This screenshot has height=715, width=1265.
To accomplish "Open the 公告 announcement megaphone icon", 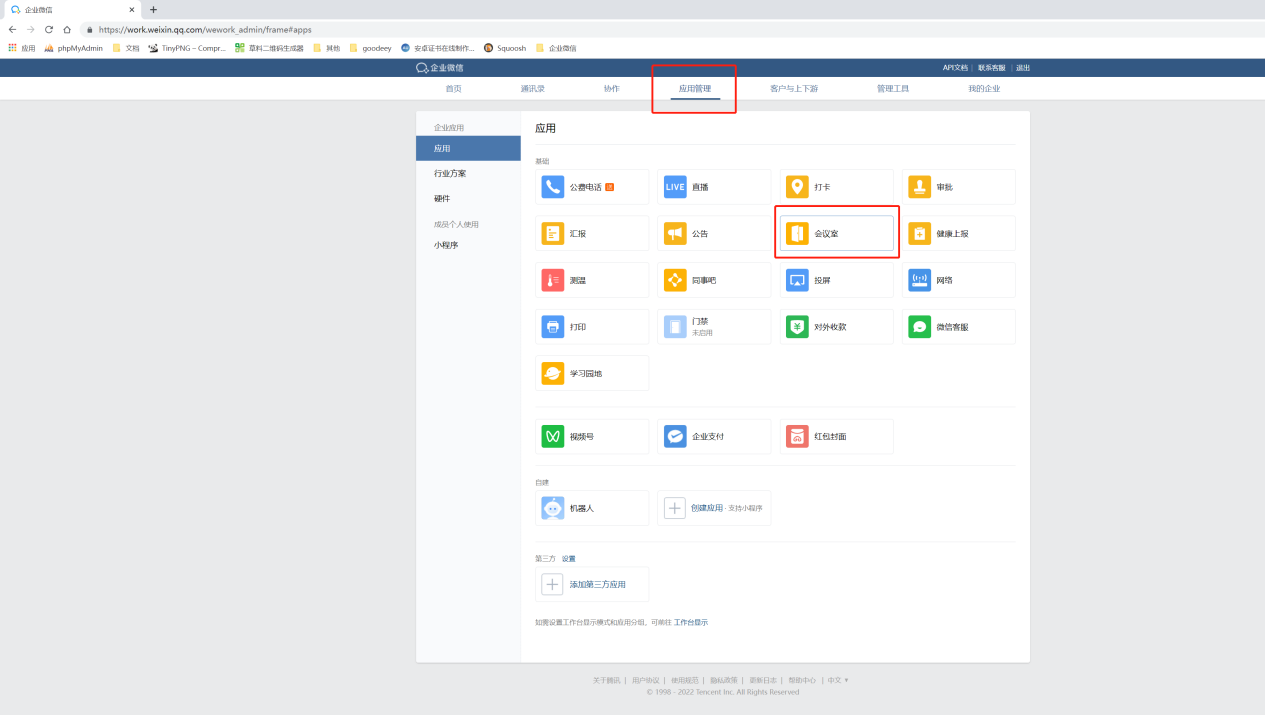I will [675, 234].
